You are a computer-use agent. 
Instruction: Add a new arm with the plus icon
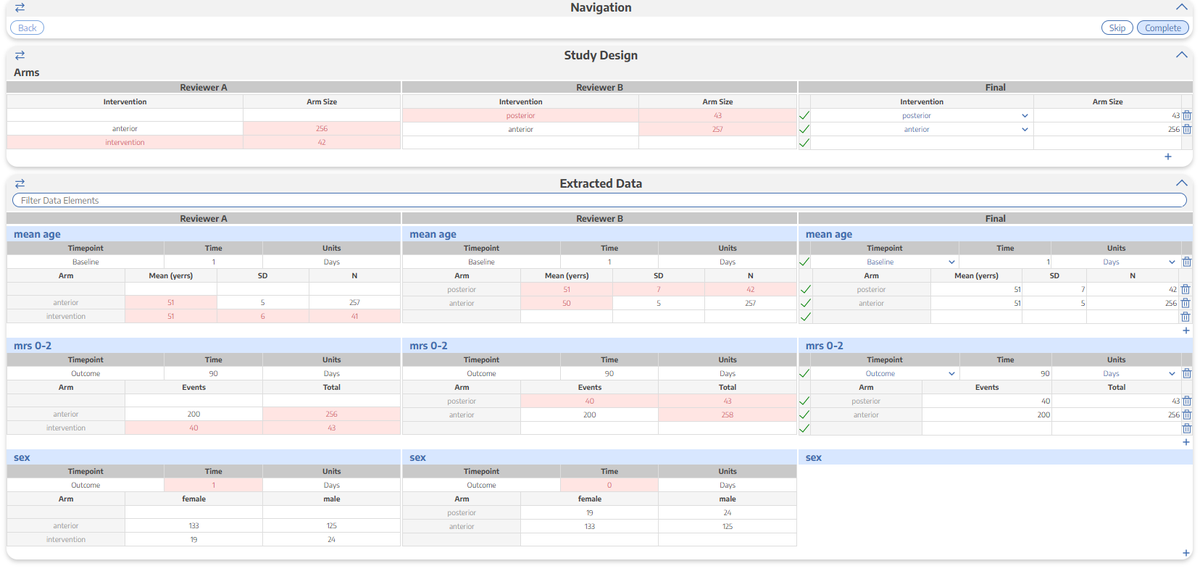[1168, 157]
